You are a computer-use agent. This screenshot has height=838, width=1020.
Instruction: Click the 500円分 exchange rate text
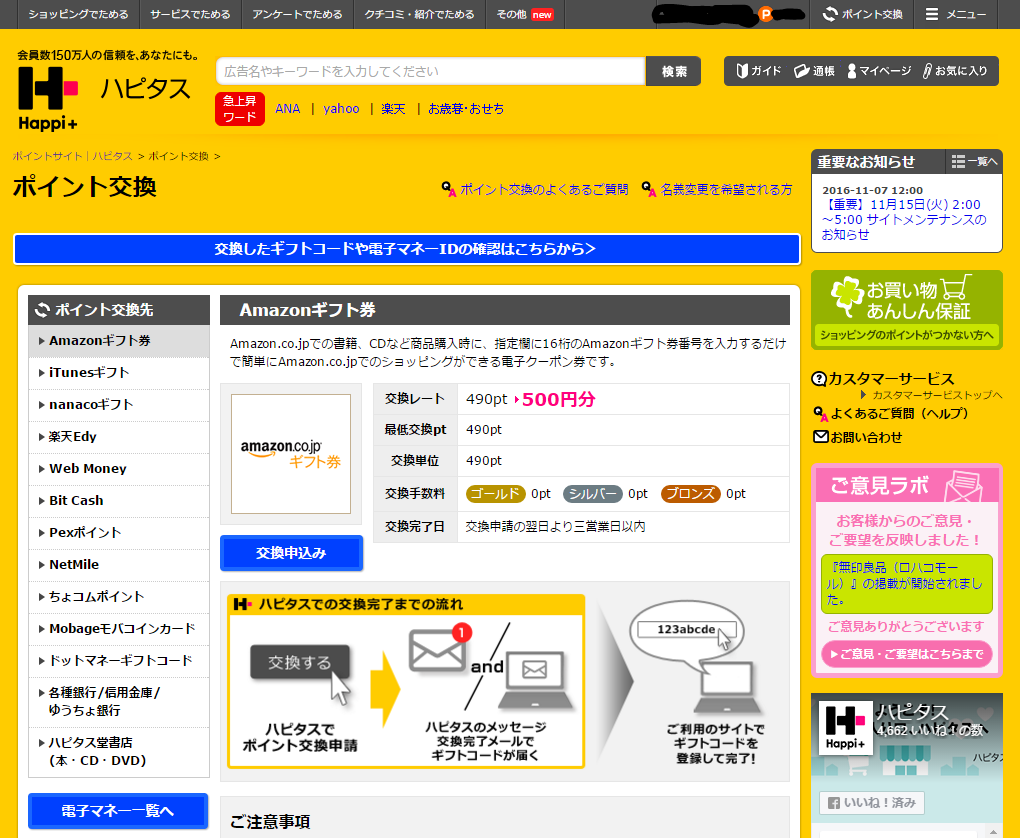point(559,399)
